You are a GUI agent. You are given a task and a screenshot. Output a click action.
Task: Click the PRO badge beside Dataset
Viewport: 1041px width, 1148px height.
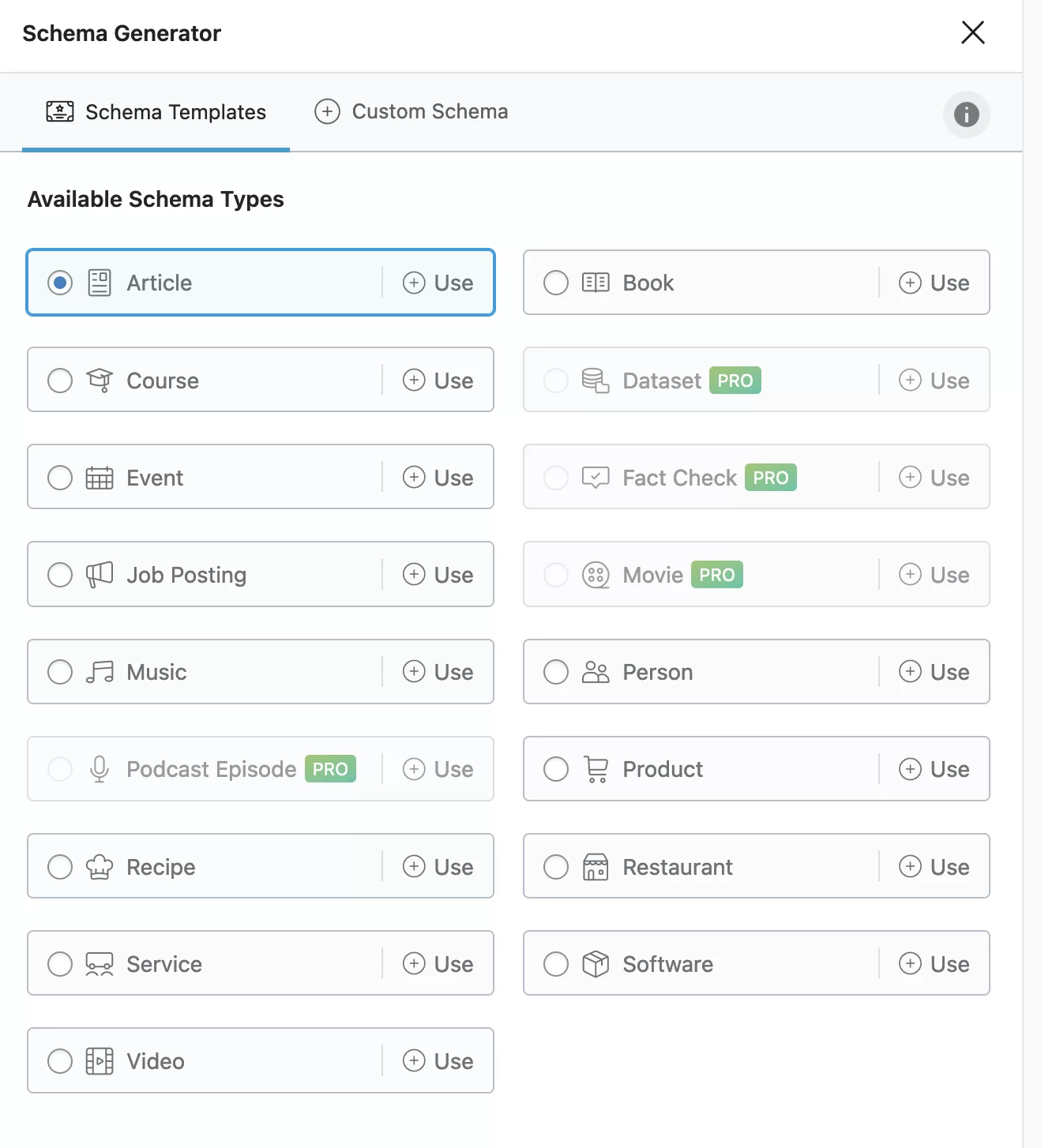(x=735, y=381)
